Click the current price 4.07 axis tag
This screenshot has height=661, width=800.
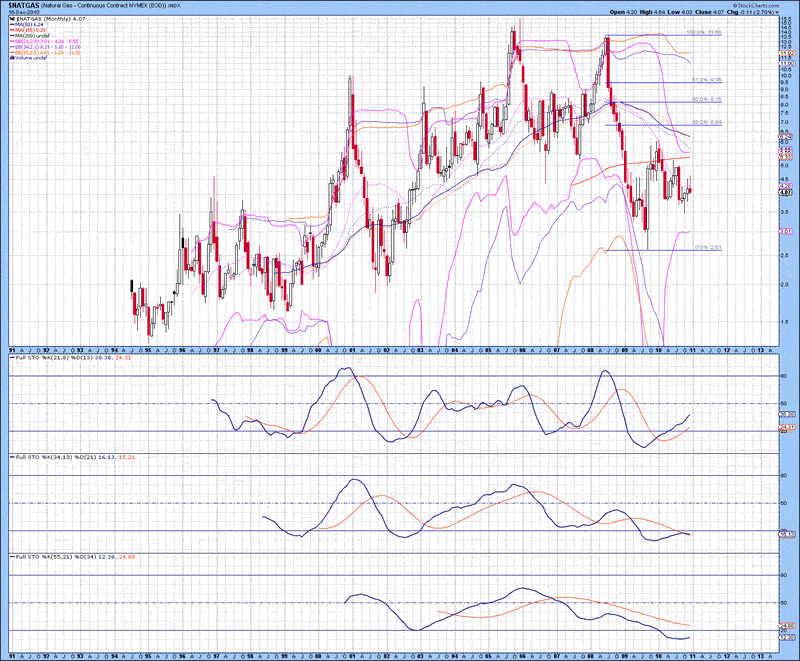click(x=786, y=193)
